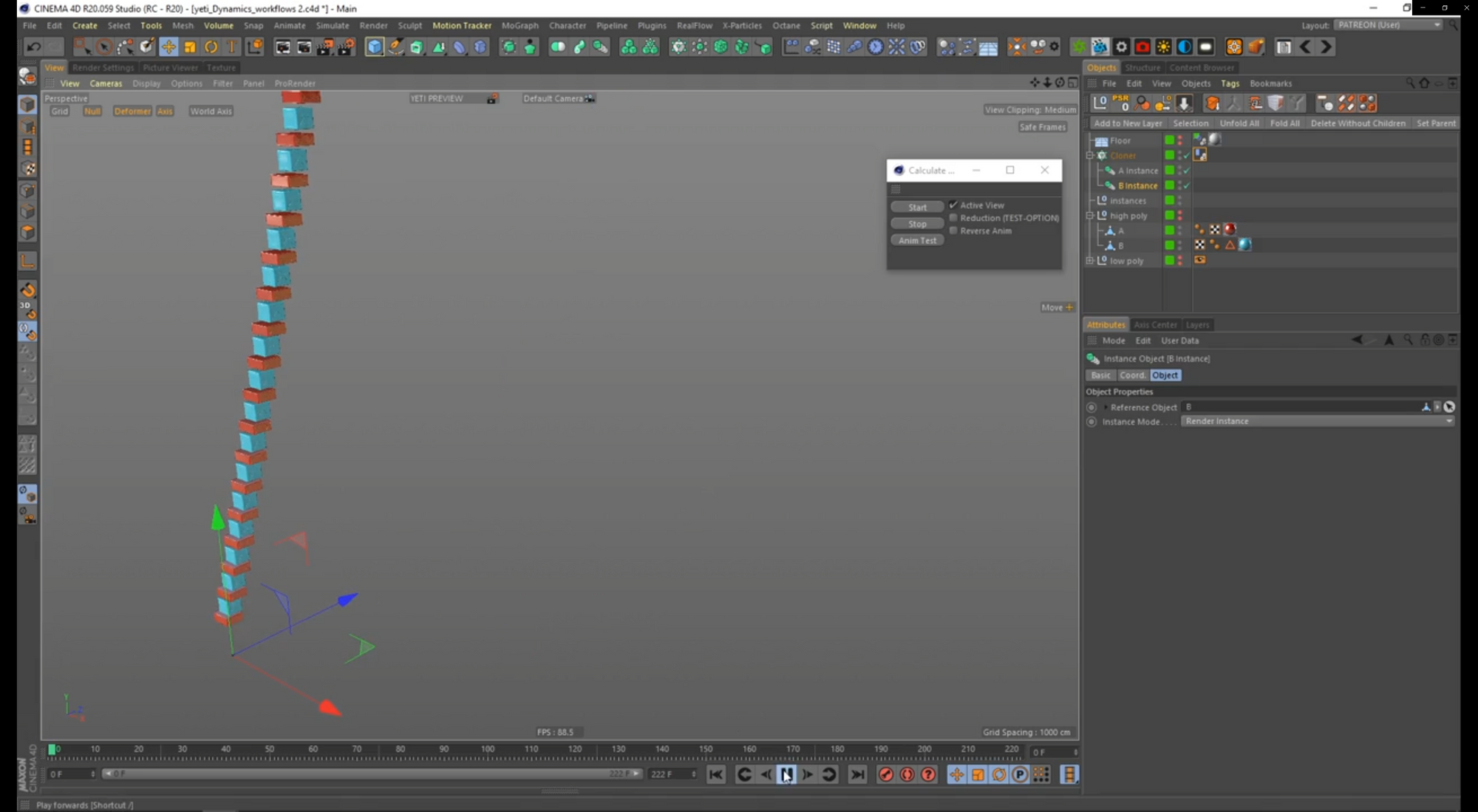Toggle the A Instance enable checkmark

click(1187, 171)
